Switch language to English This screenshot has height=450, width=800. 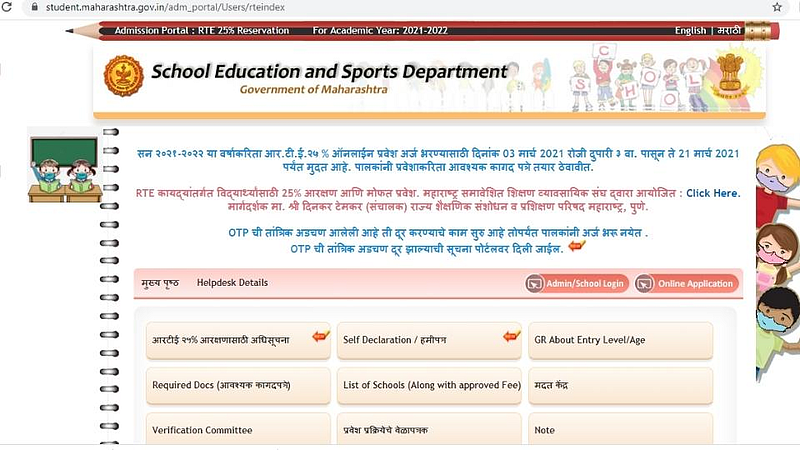coord(690,31)
